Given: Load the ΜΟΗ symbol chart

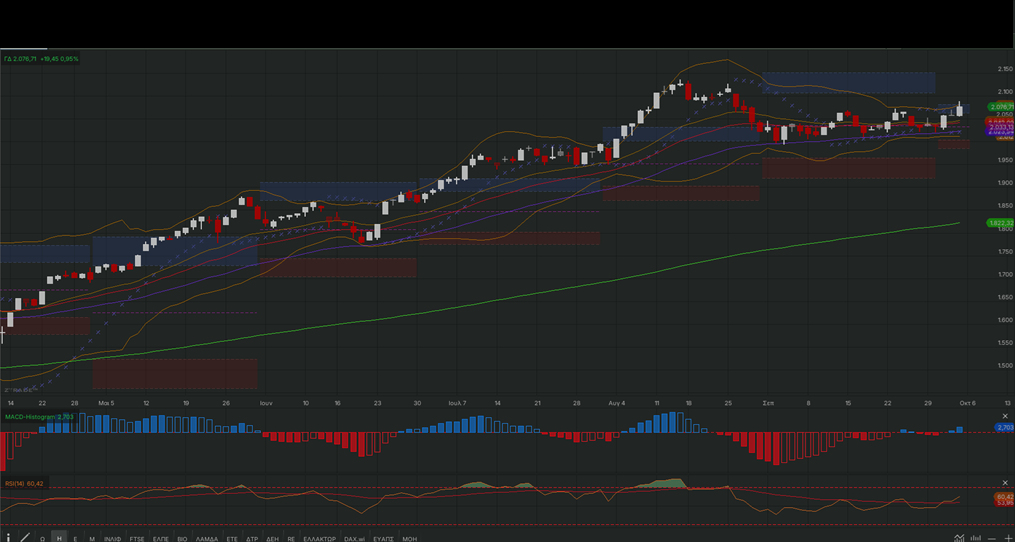Looking at the screenshot, I should point(410,539).
